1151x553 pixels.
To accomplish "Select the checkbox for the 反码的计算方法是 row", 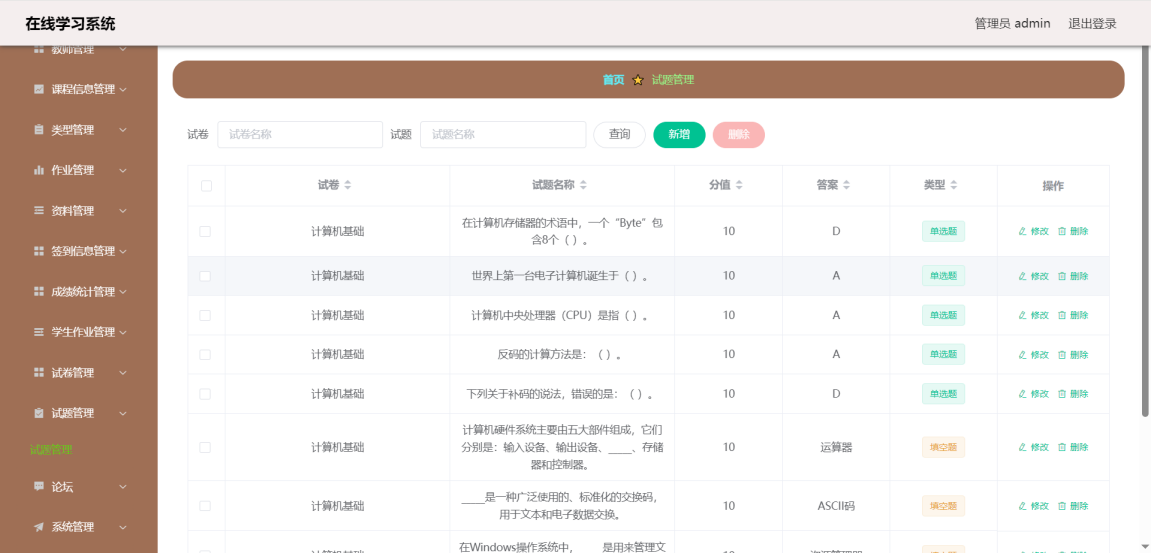I will tap(205, 354).
